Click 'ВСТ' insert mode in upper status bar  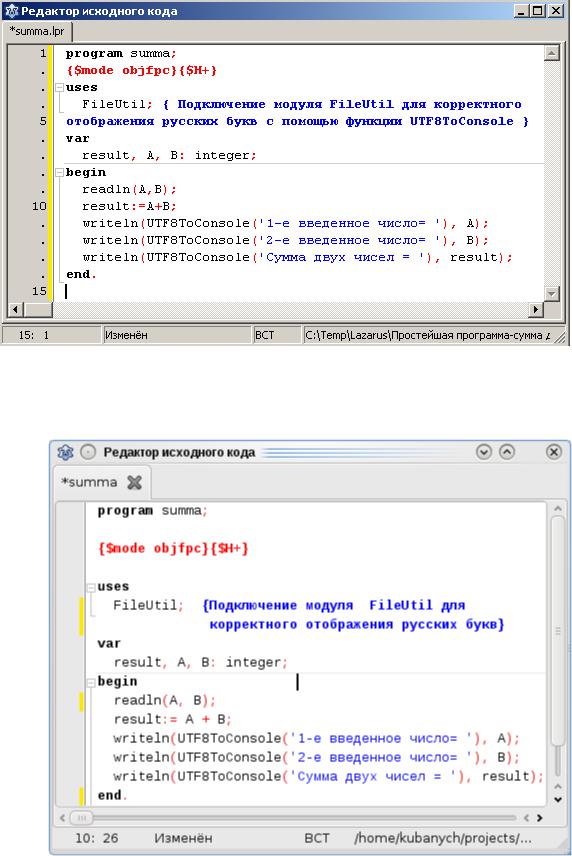click(x=265, y=335)
